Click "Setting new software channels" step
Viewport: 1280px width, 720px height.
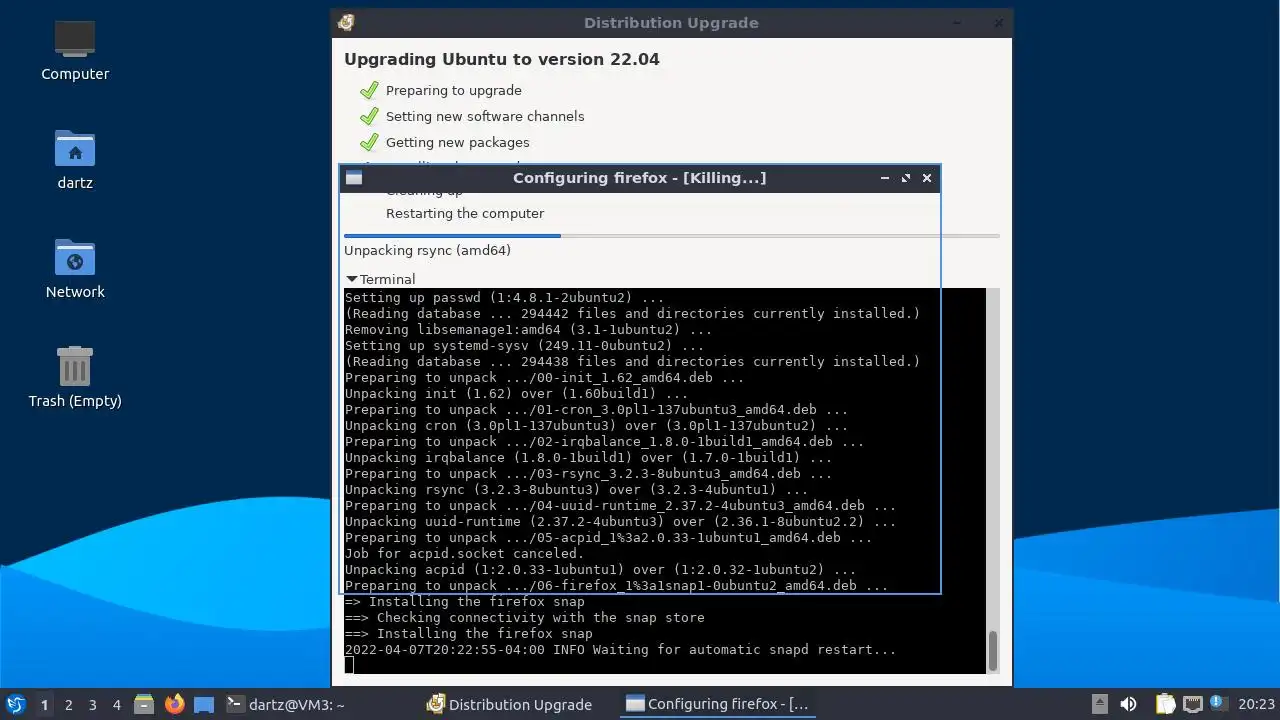(x=485, y=116)
